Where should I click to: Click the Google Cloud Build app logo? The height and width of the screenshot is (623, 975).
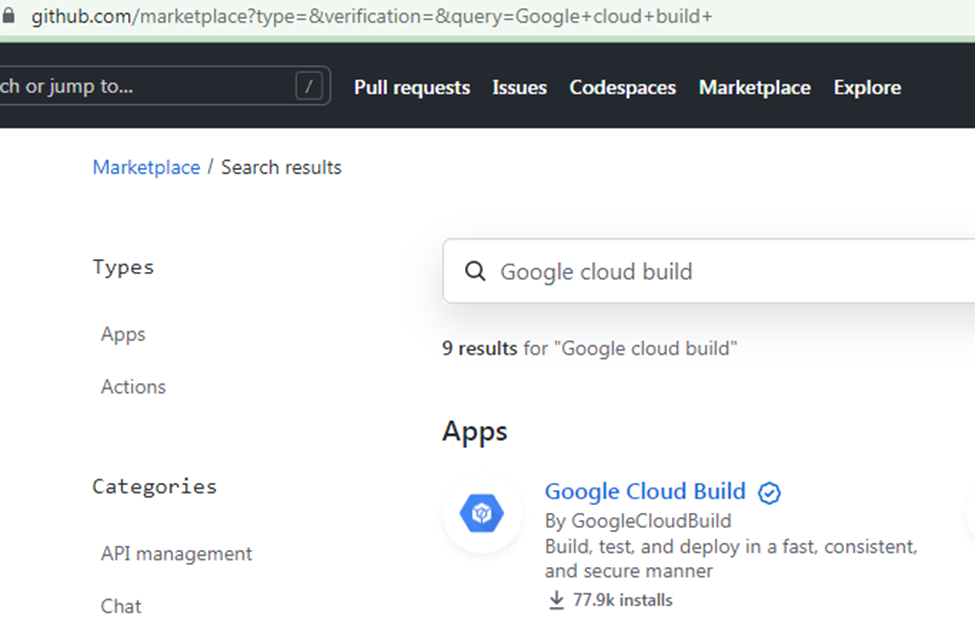pos(483,513)
